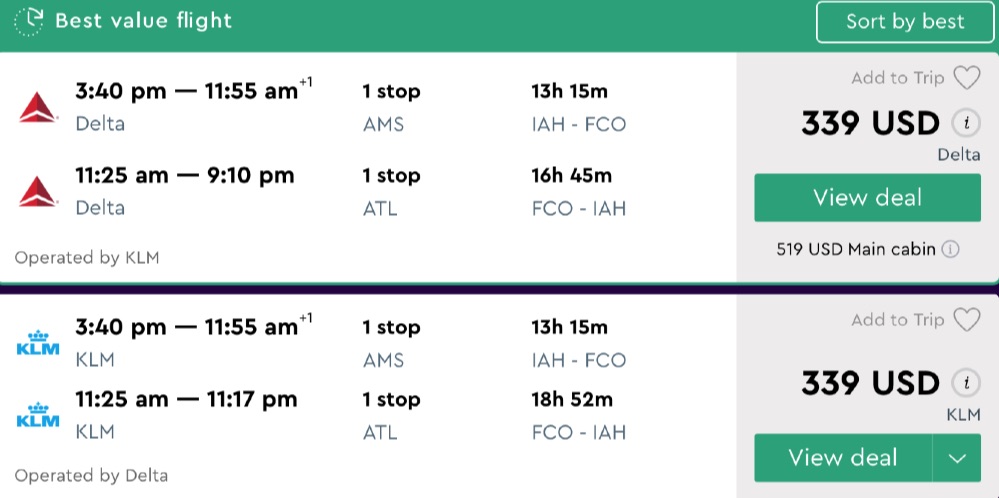View deal for the KLM flight
Image resolution: width=999 pixels, height=498 pixels.
pos(842,458)
